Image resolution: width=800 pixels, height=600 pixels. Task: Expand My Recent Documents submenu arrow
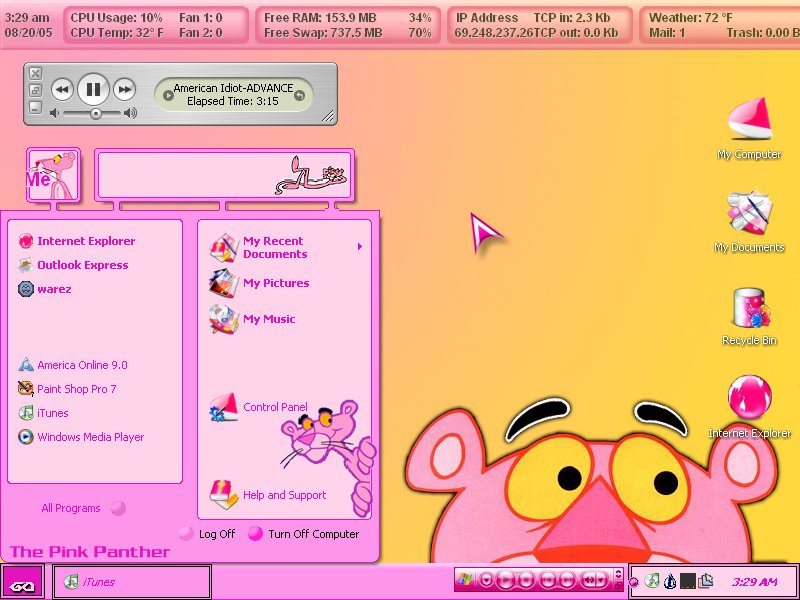pos(360,247)
